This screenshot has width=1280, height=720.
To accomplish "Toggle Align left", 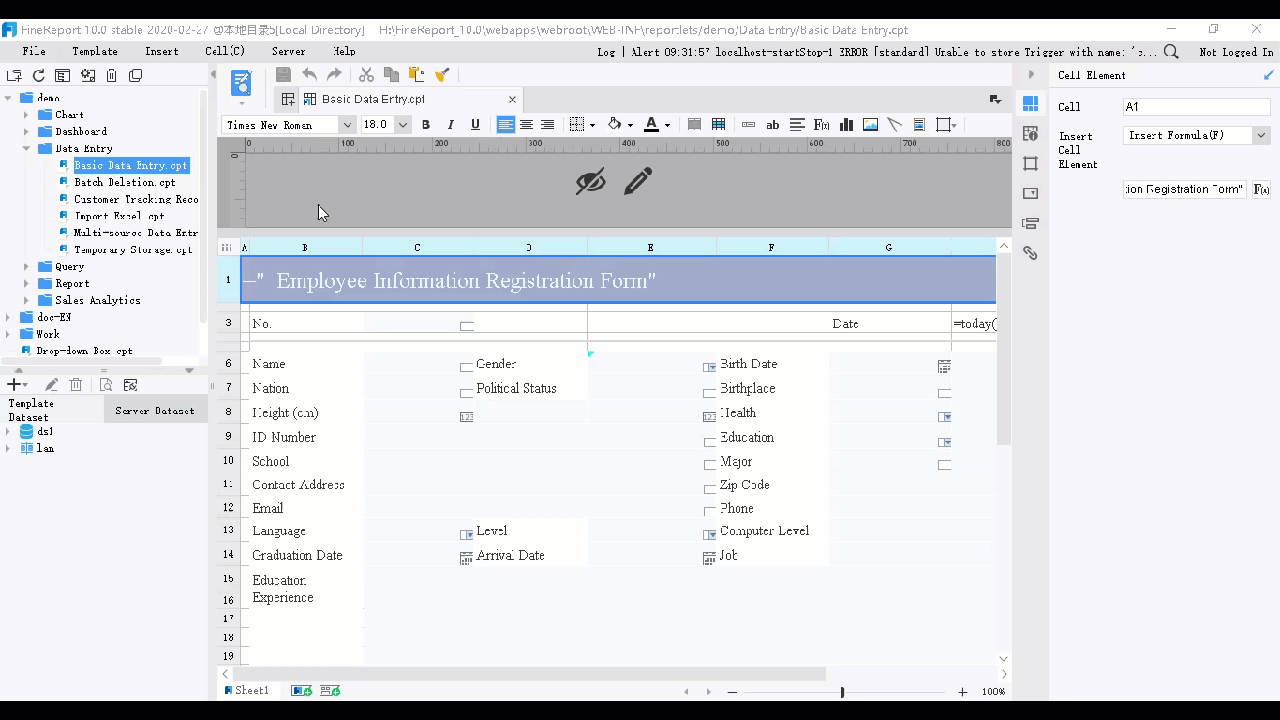I will tap(506, 125).
